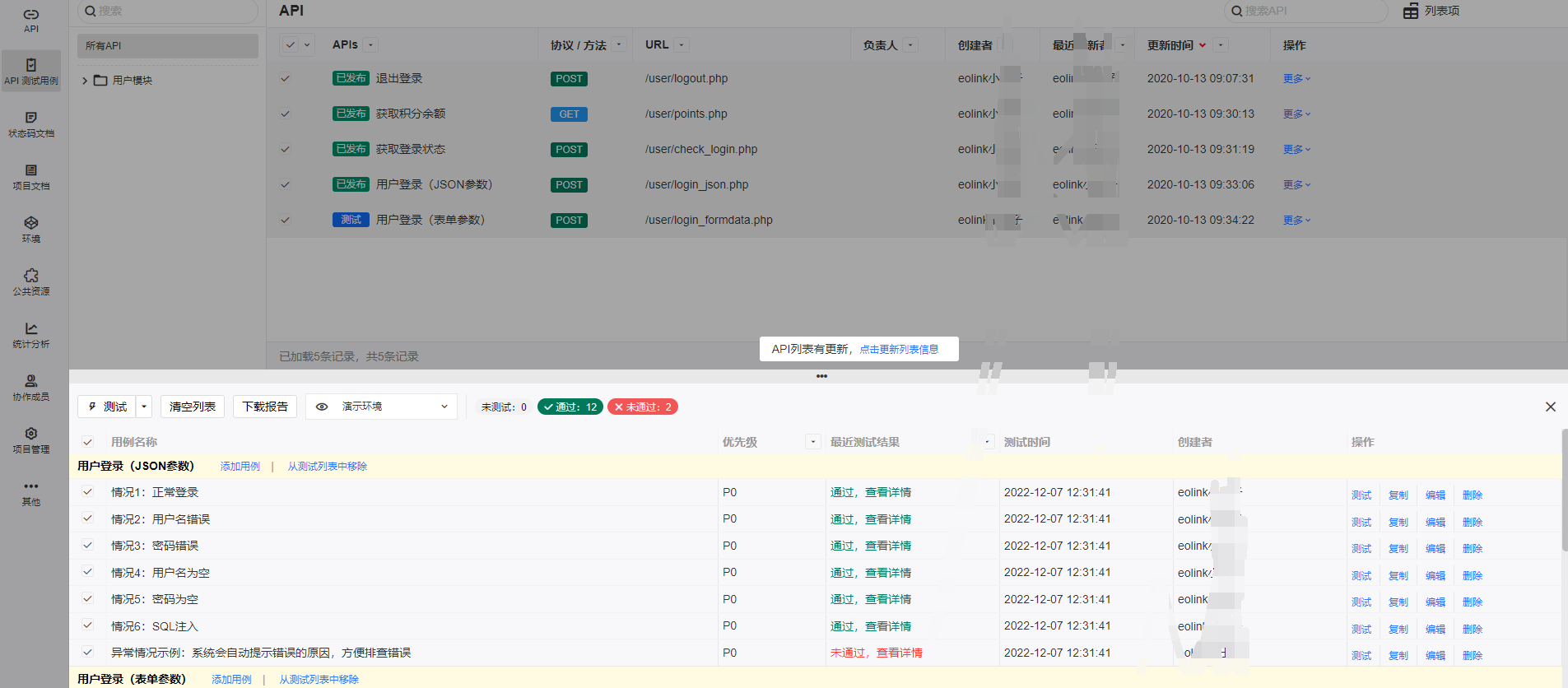Toggle checkbox for 获取积分余额 API row
The image size is (1568, 688).
coord(285,114)
